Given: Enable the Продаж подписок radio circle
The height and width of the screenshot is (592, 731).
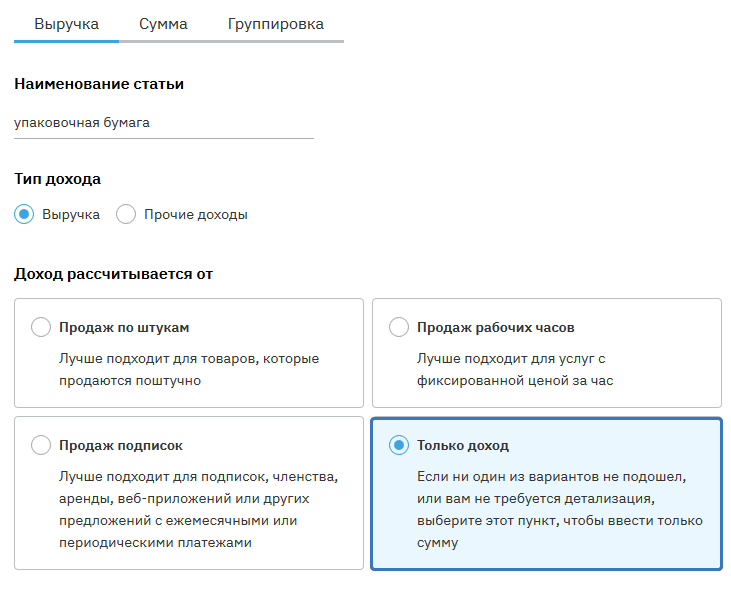Looking at the screenshot, I should click(x=41, y=445).
